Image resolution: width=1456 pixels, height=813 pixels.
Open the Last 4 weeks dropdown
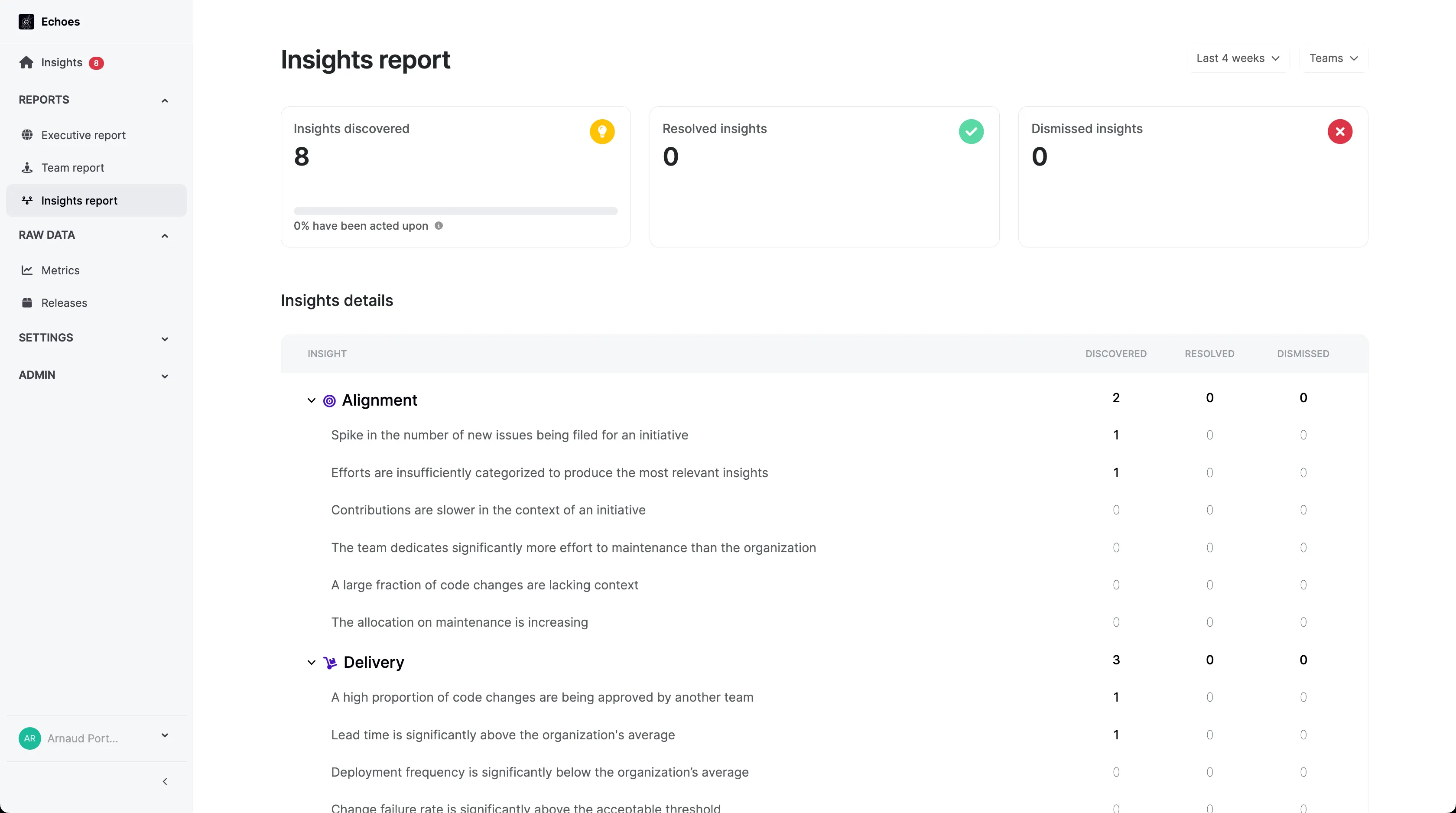pos(1238,58)
